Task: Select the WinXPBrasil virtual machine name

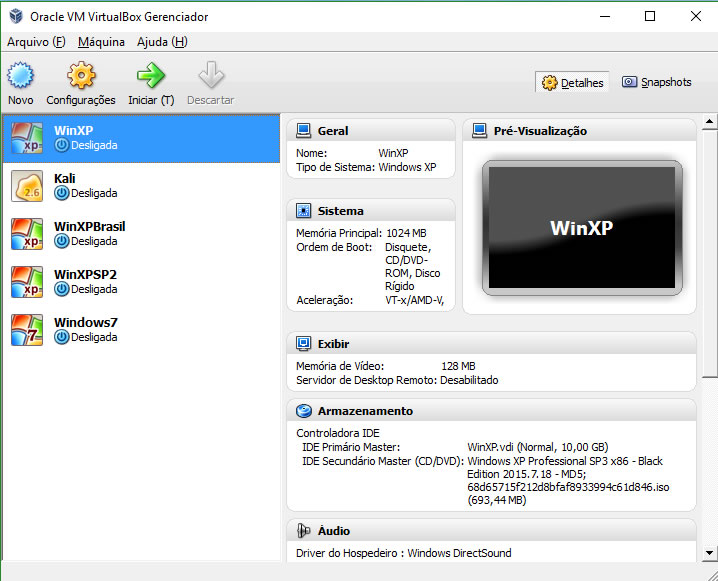Action: pyautogui.click(x=89, y=227)
